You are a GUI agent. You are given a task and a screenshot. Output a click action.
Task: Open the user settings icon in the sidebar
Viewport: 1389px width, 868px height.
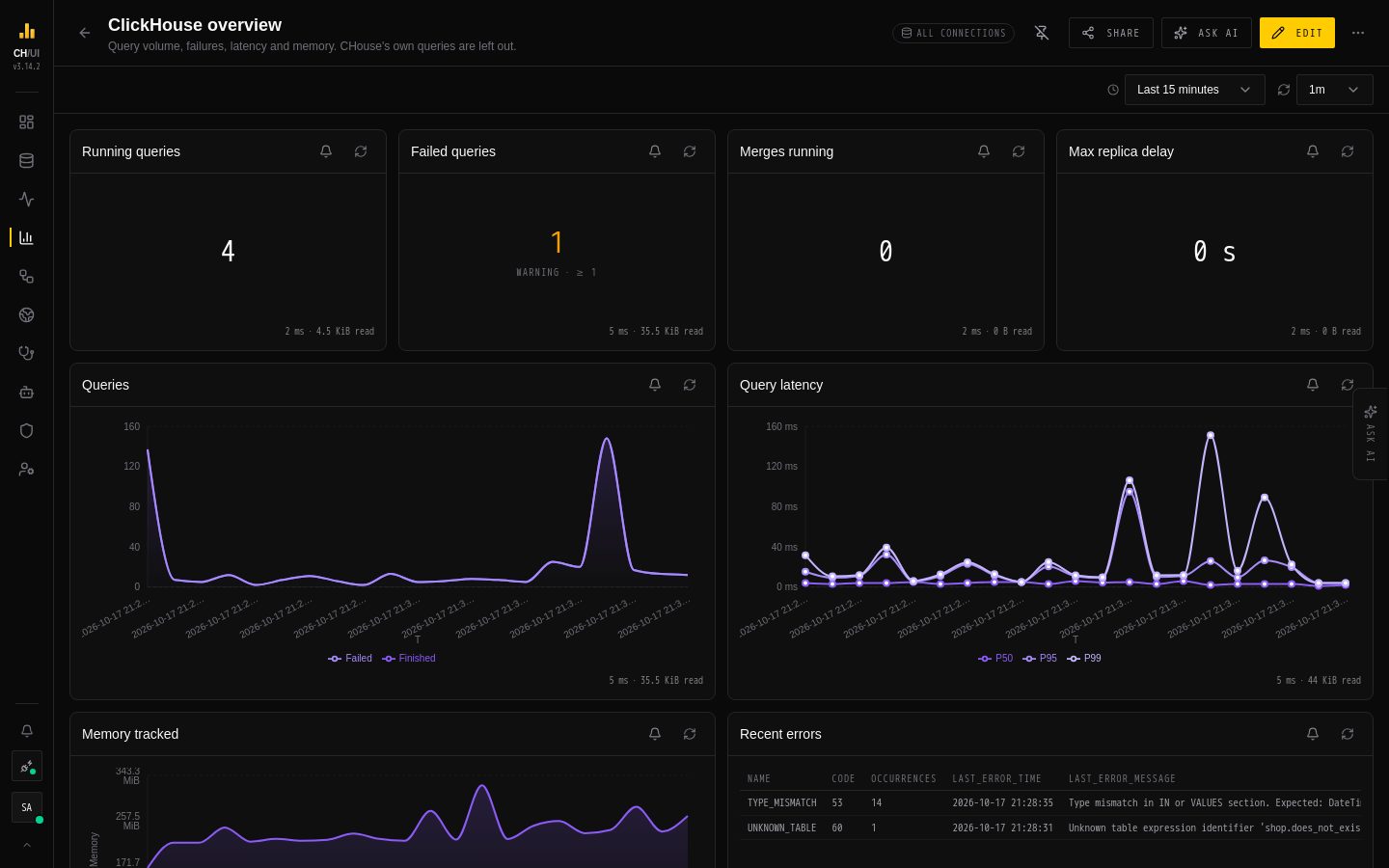click(26, 470)
